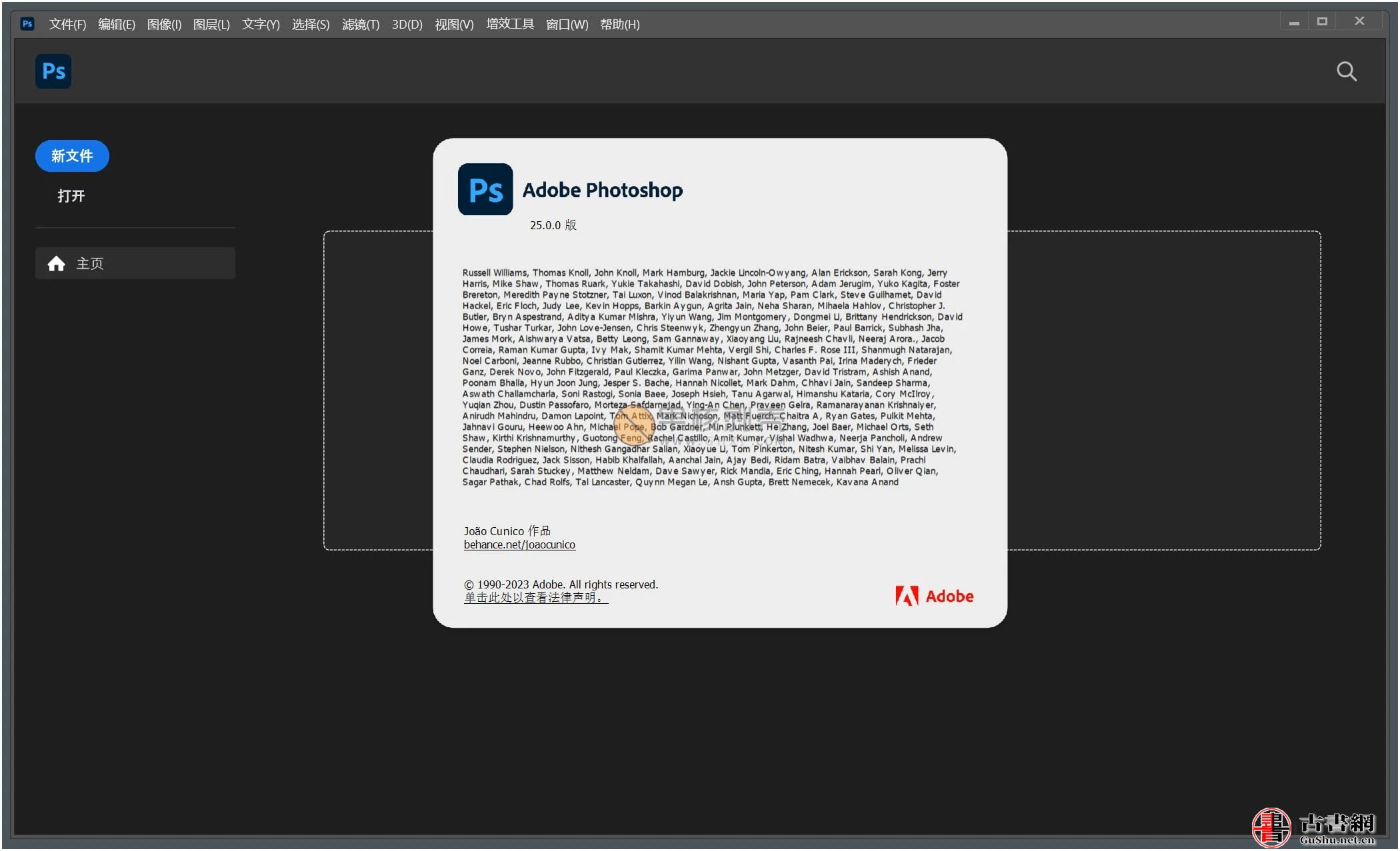Click the 新文件 button
The image size is (1400, 851).
(72, 156)
